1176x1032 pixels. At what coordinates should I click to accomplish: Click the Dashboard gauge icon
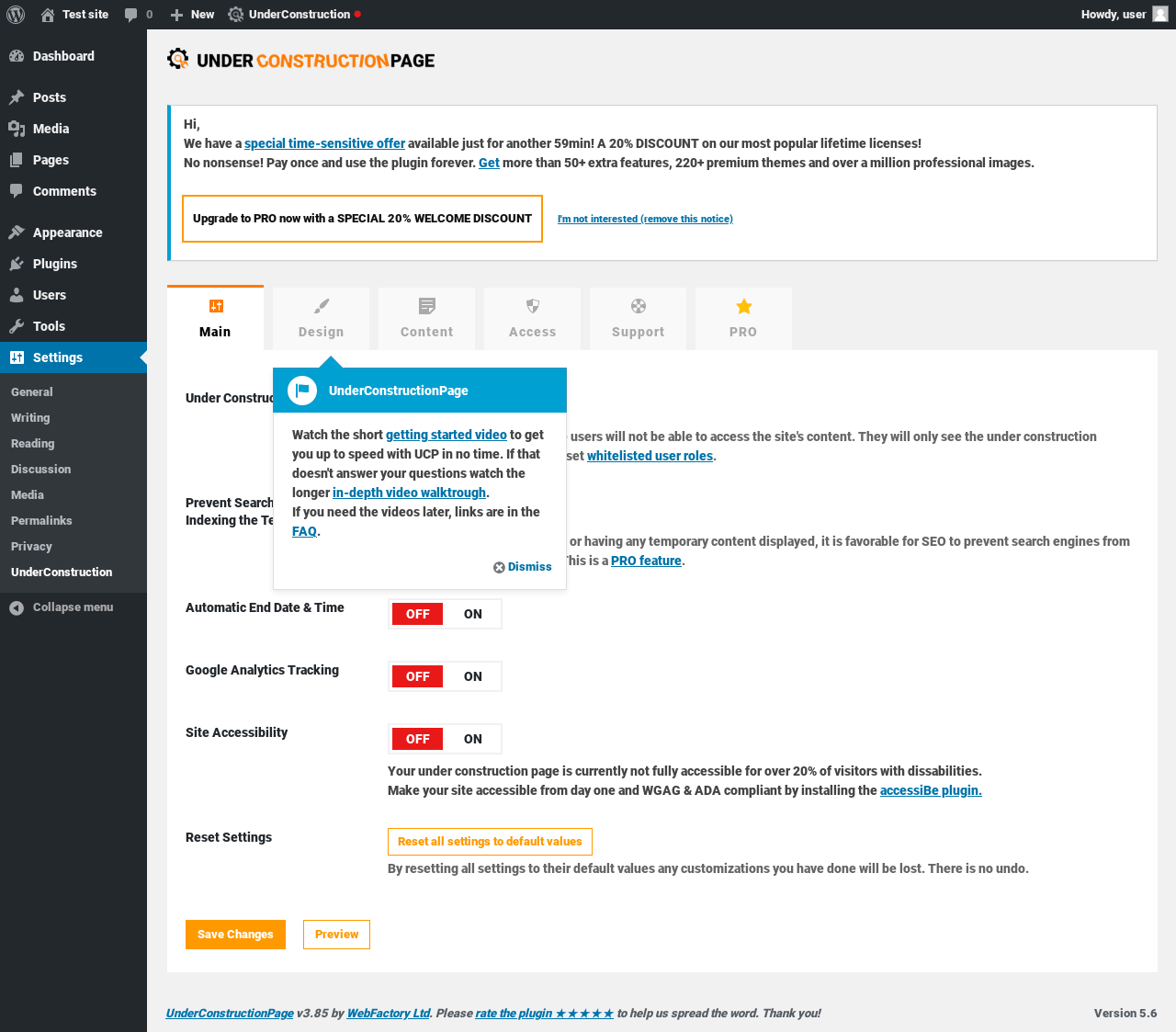[17, 56]
